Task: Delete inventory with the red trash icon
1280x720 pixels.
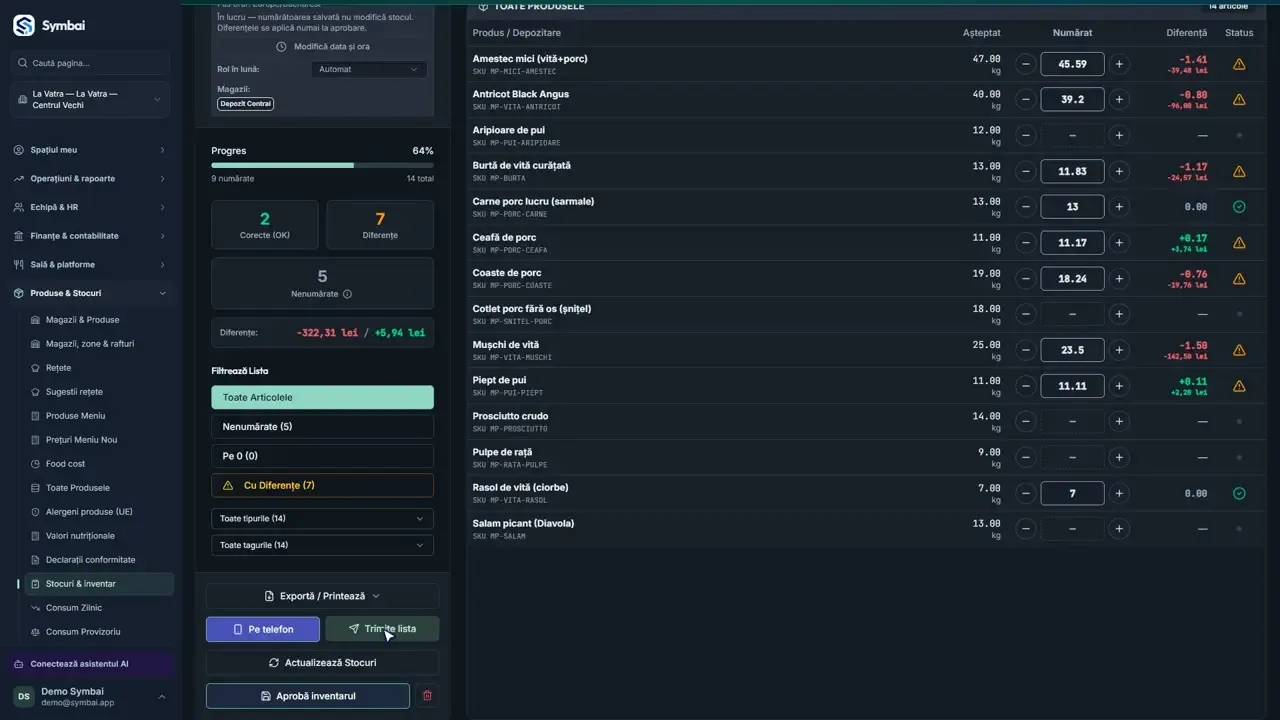Action: [x=427, y=696]
